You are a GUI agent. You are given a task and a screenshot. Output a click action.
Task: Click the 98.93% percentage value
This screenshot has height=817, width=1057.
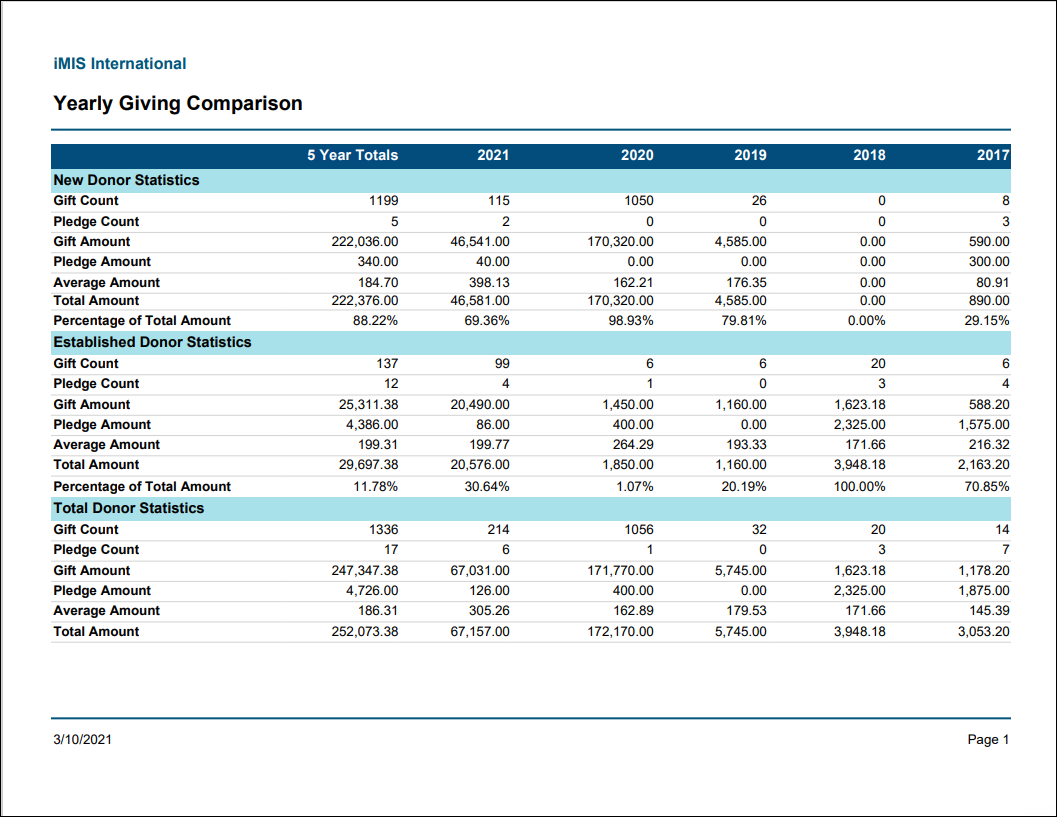coord(631,320)
